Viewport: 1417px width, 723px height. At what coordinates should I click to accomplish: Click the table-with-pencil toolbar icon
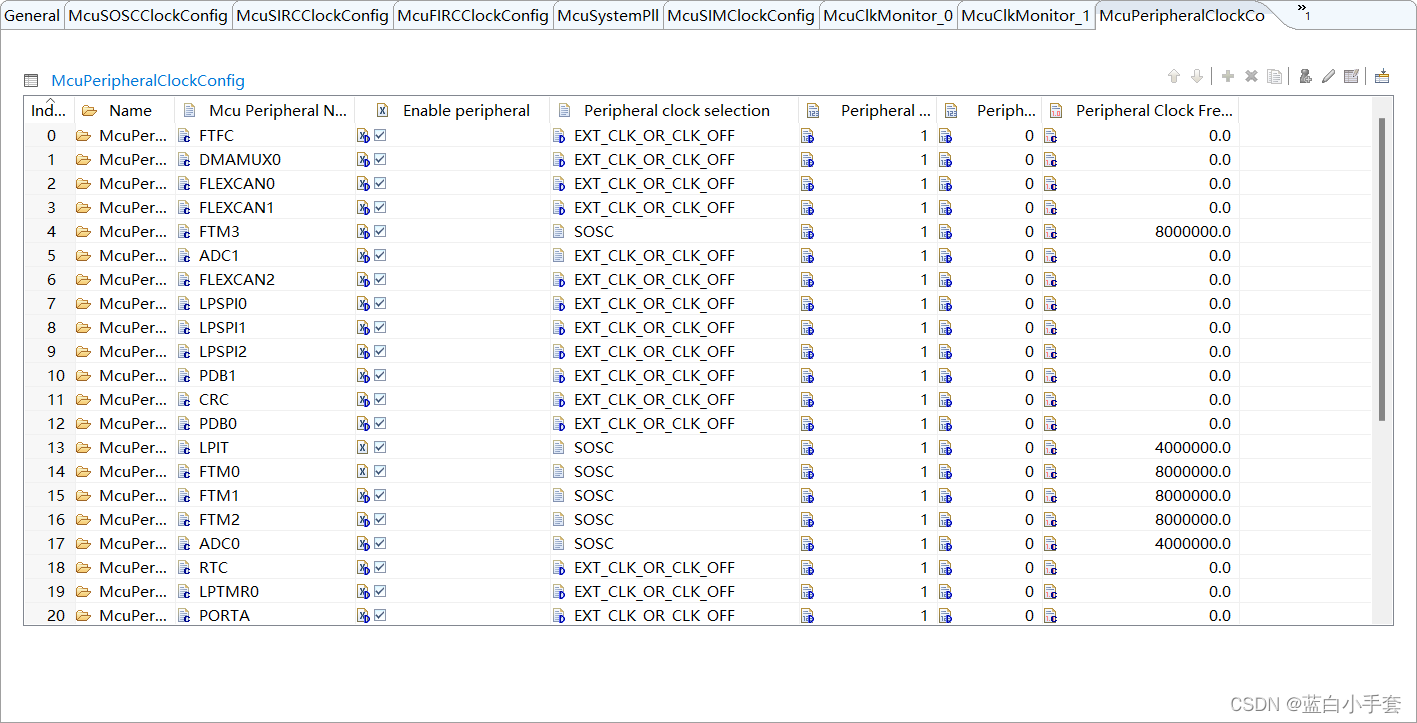pyautogui.click(x=1351, y=76)
